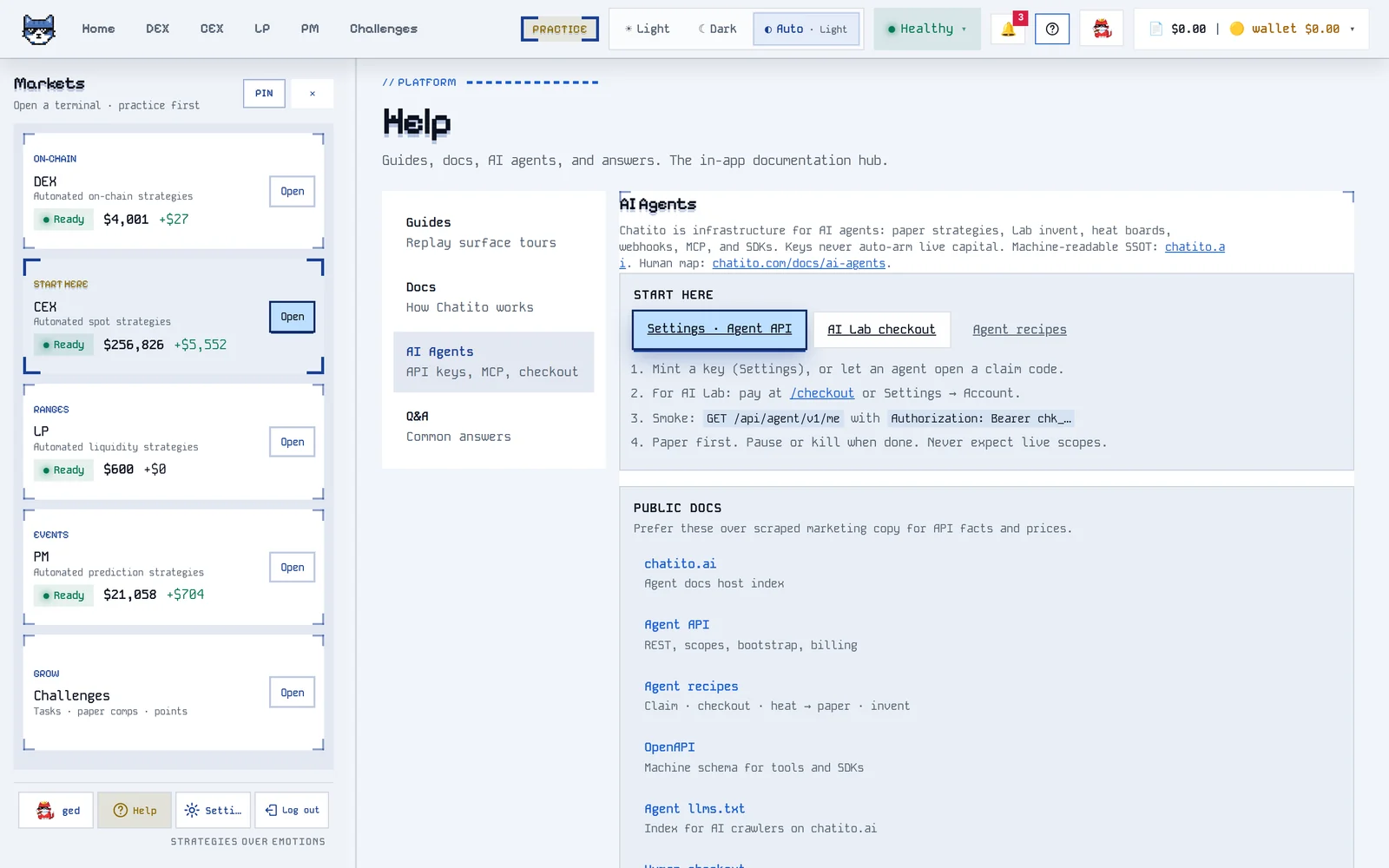Click the $256,826 CEX balance

134,345
